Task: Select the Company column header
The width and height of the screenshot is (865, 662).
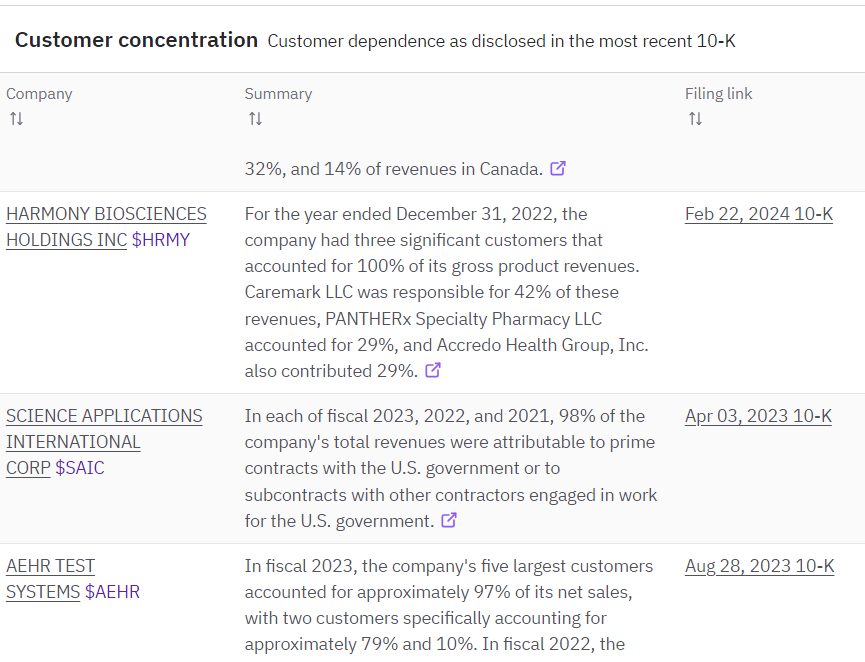Action: click(x=39, y=93)
